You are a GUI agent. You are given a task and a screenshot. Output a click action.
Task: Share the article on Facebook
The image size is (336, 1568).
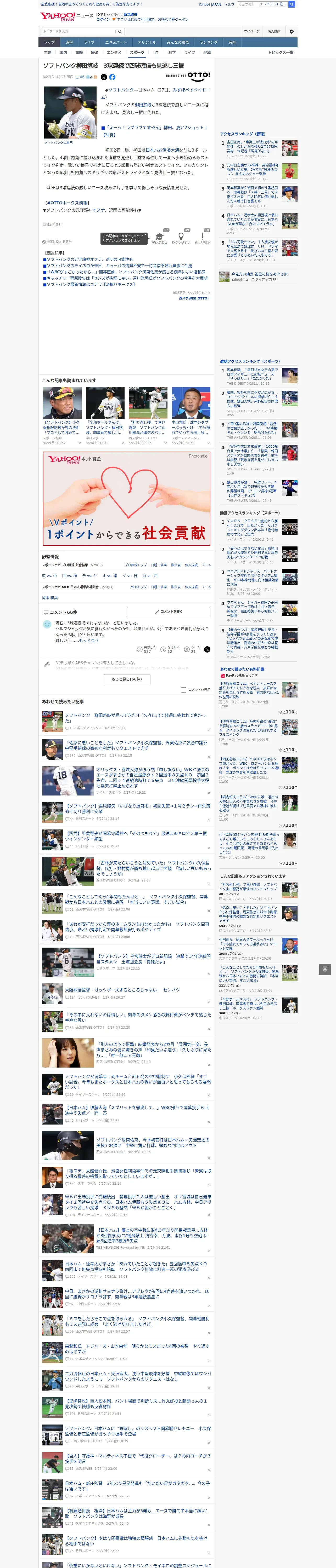112,77
